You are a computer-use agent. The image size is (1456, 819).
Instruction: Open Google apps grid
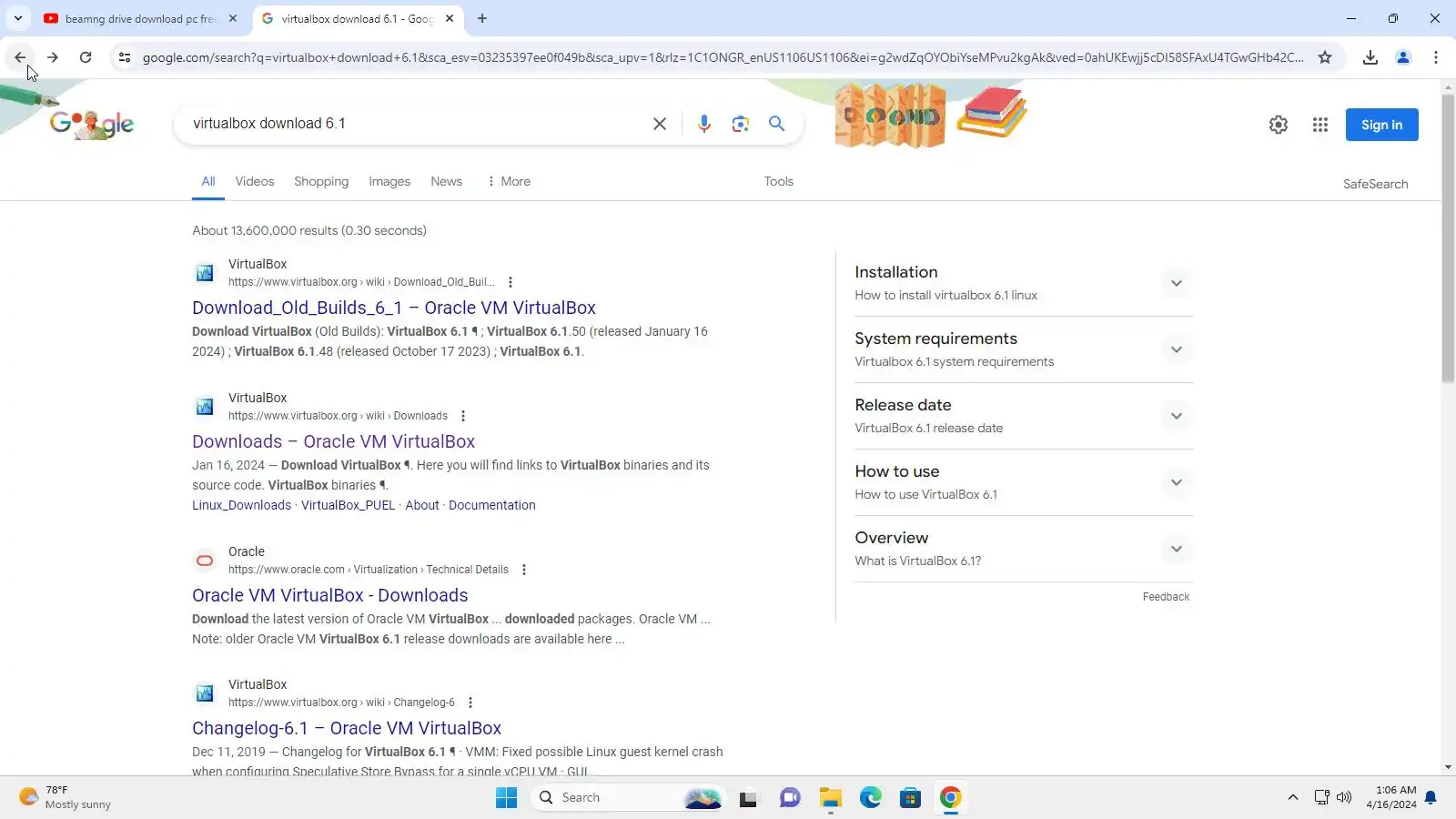[x=1320, y=125]
